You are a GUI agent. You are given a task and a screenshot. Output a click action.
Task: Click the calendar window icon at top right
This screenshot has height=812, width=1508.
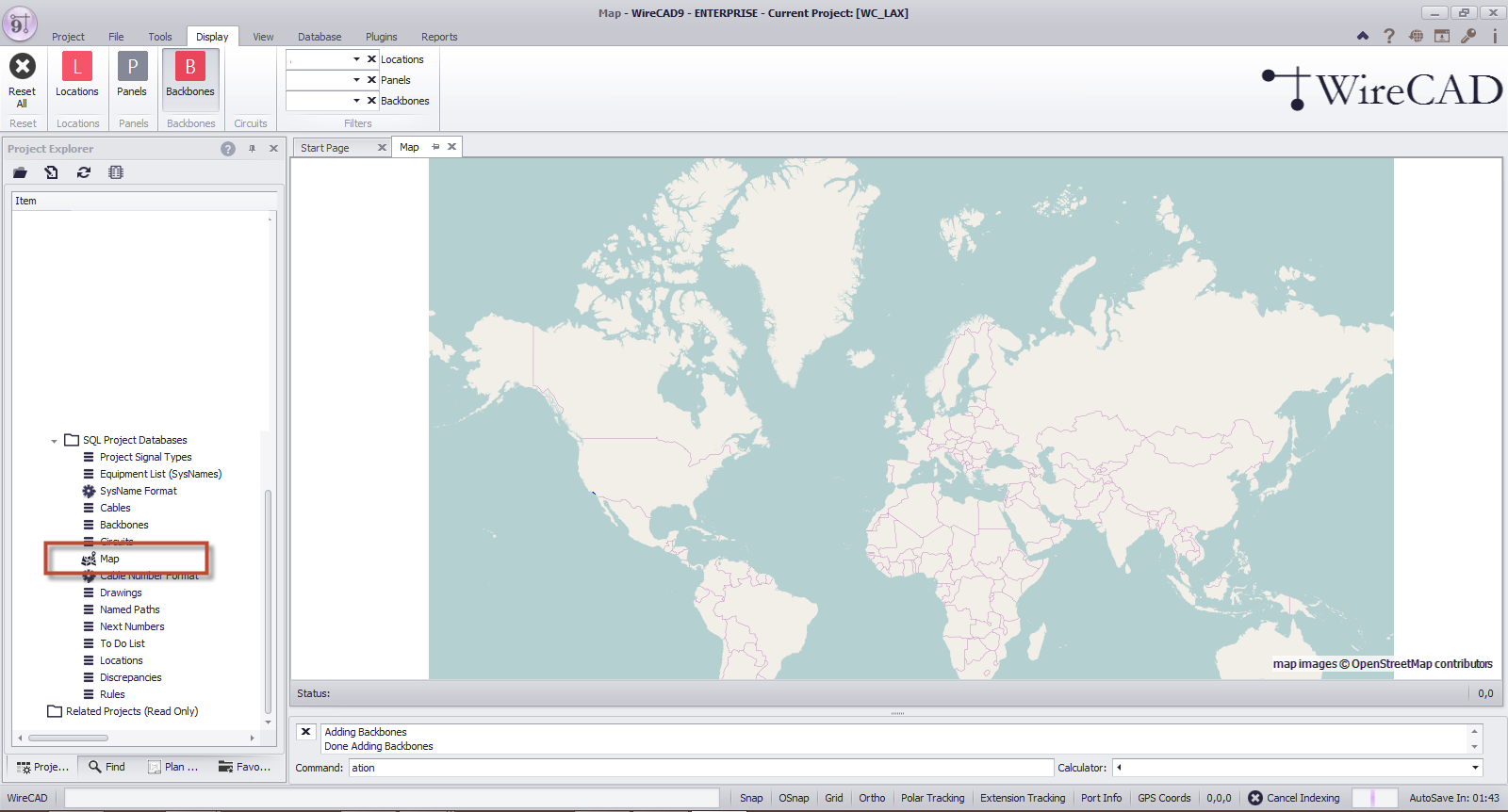coord(1442,36)
